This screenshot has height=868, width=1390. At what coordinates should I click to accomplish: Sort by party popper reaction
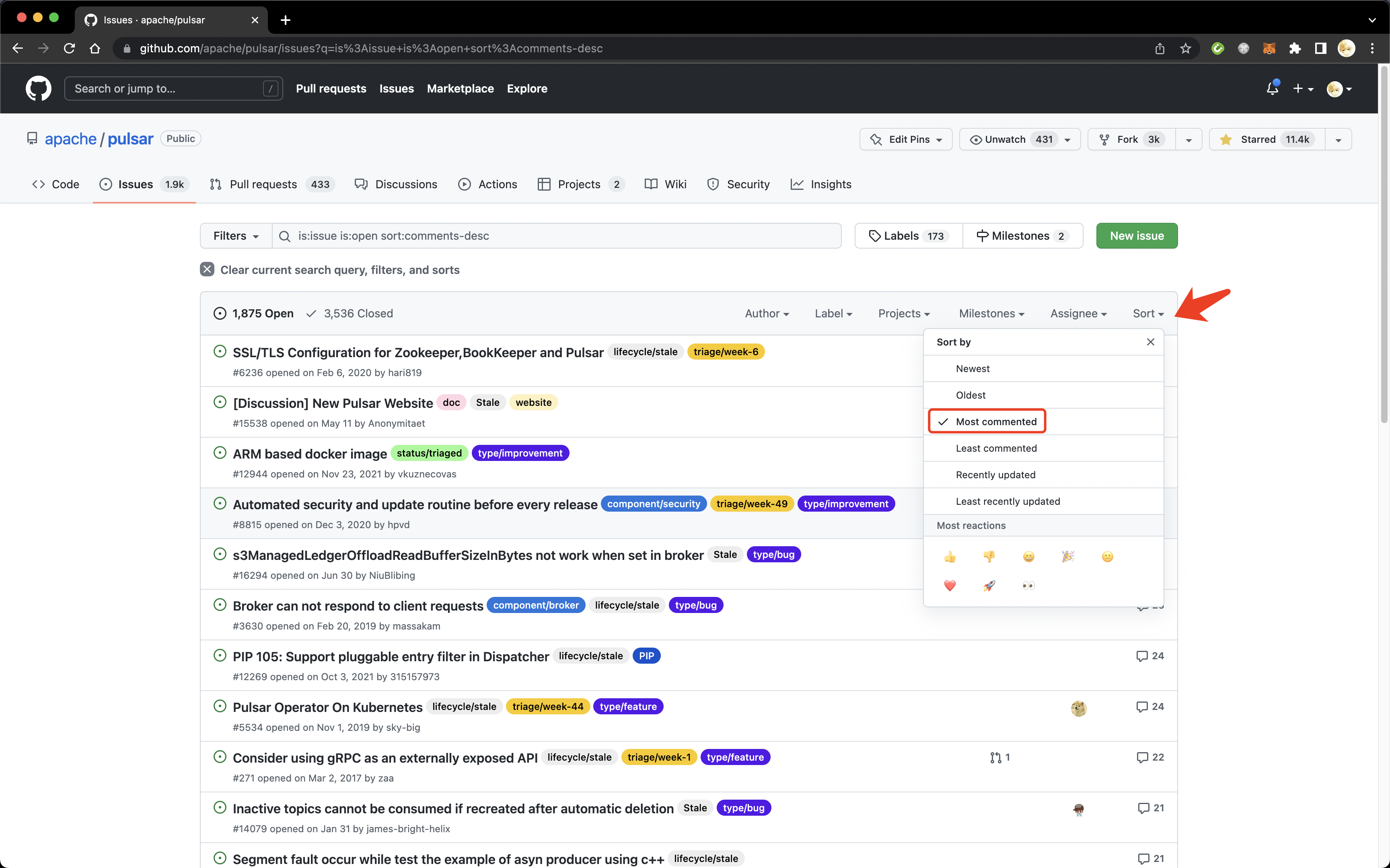pyautogui.click(x=1068, y=556)
